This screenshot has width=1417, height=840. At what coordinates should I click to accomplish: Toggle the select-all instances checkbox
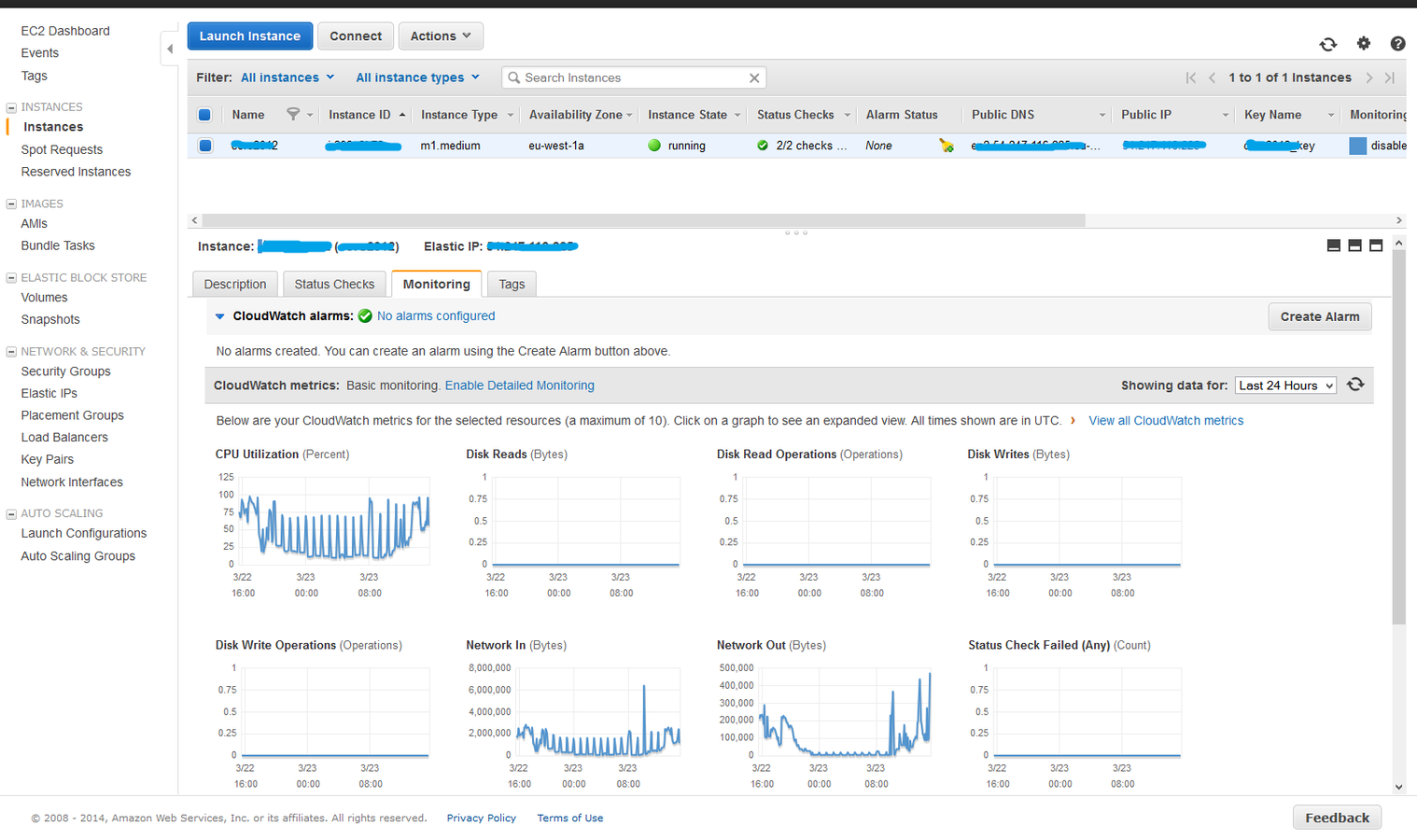pyautogui.click(x=204, y=115)
